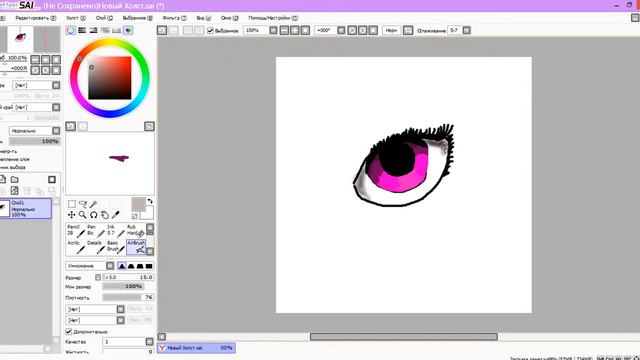
Task: Toggle the color wheel panel
Action: (71, 30)
